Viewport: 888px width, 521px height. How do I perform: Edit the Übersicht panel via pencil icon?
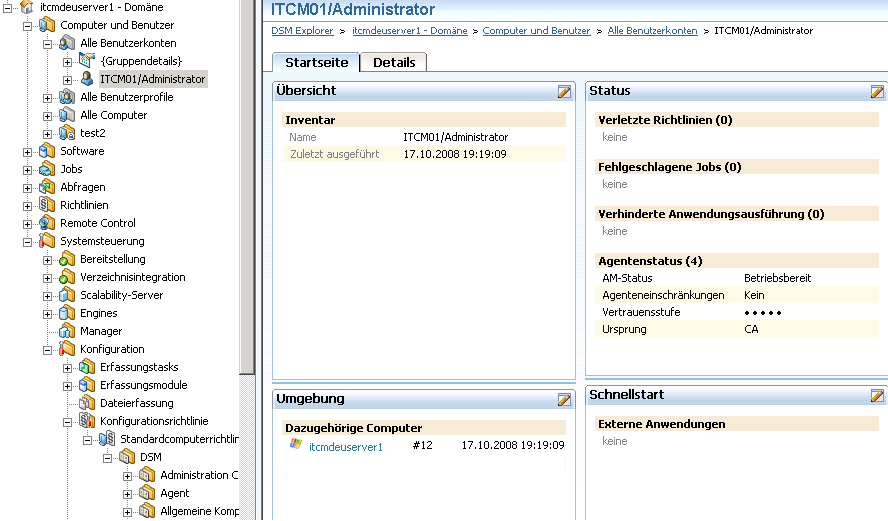click(x=564, y=92)
